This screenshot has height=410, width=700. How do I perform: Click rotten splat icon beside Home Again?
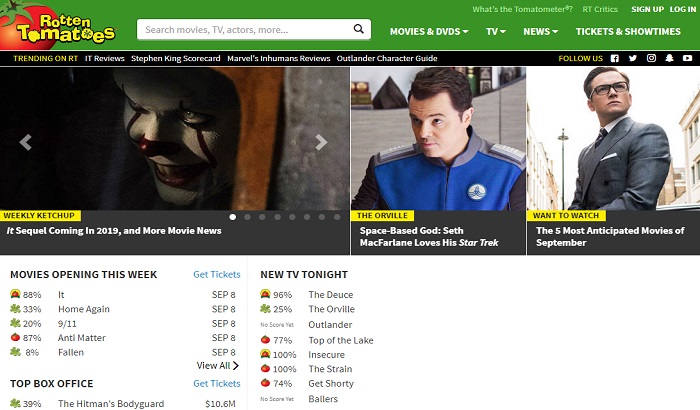coord(15,309)
